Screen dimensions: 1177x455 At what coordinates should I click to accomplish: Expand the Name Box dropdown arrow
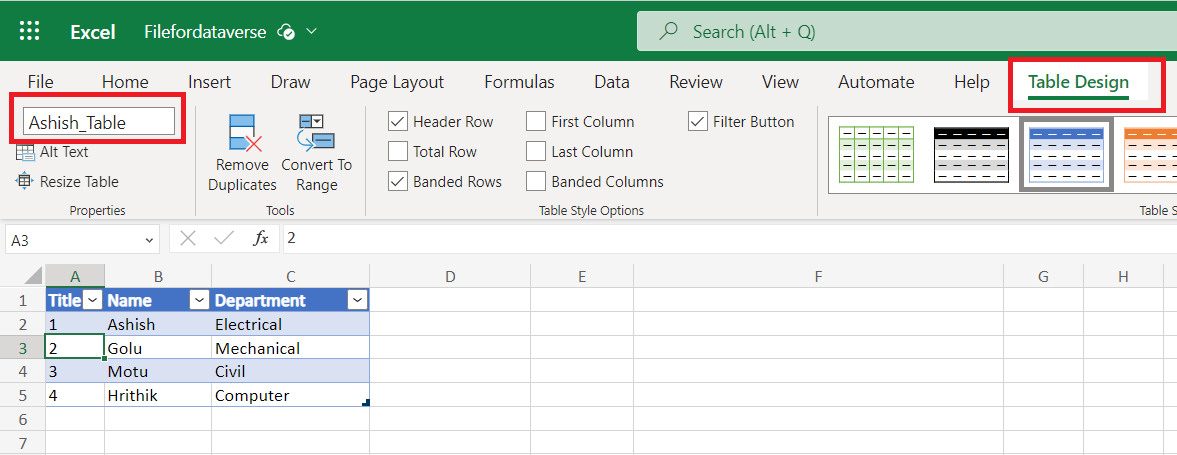[x=150, y=240]
